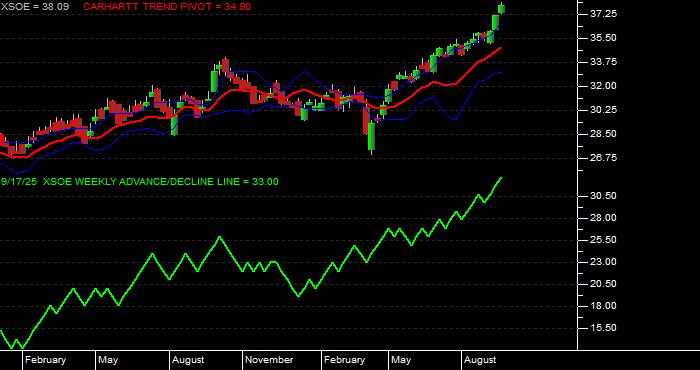Click the 20.50 advance/decline axis value

603,284
